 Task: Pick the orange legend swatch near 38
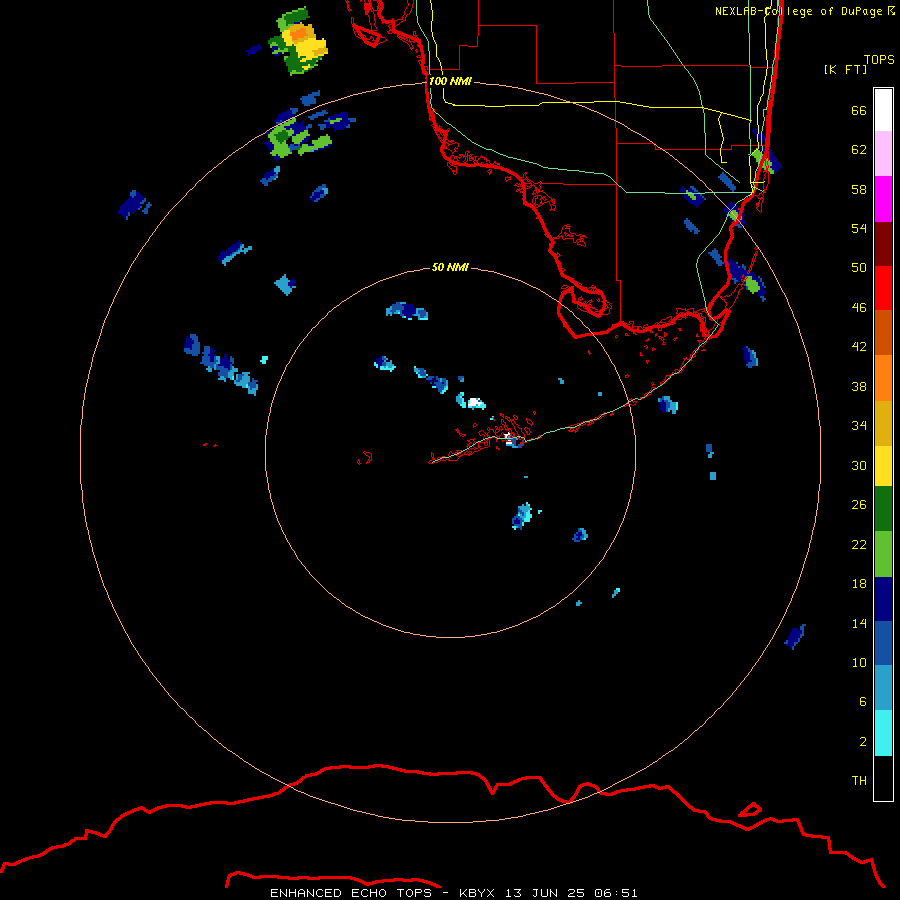pyautogui.click(x=883, y=378)
